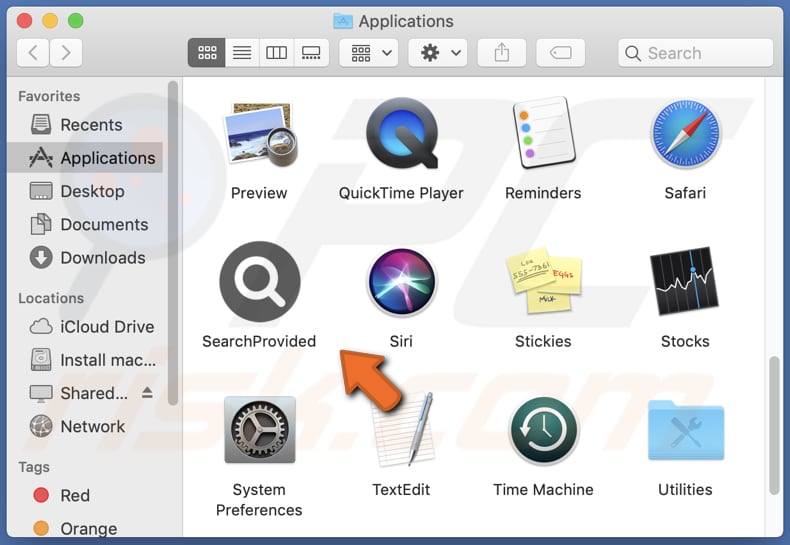This screenshot has width=790, height=545.
Task: Open the group-by arrangement dropdown
Action: click(369, 52)
